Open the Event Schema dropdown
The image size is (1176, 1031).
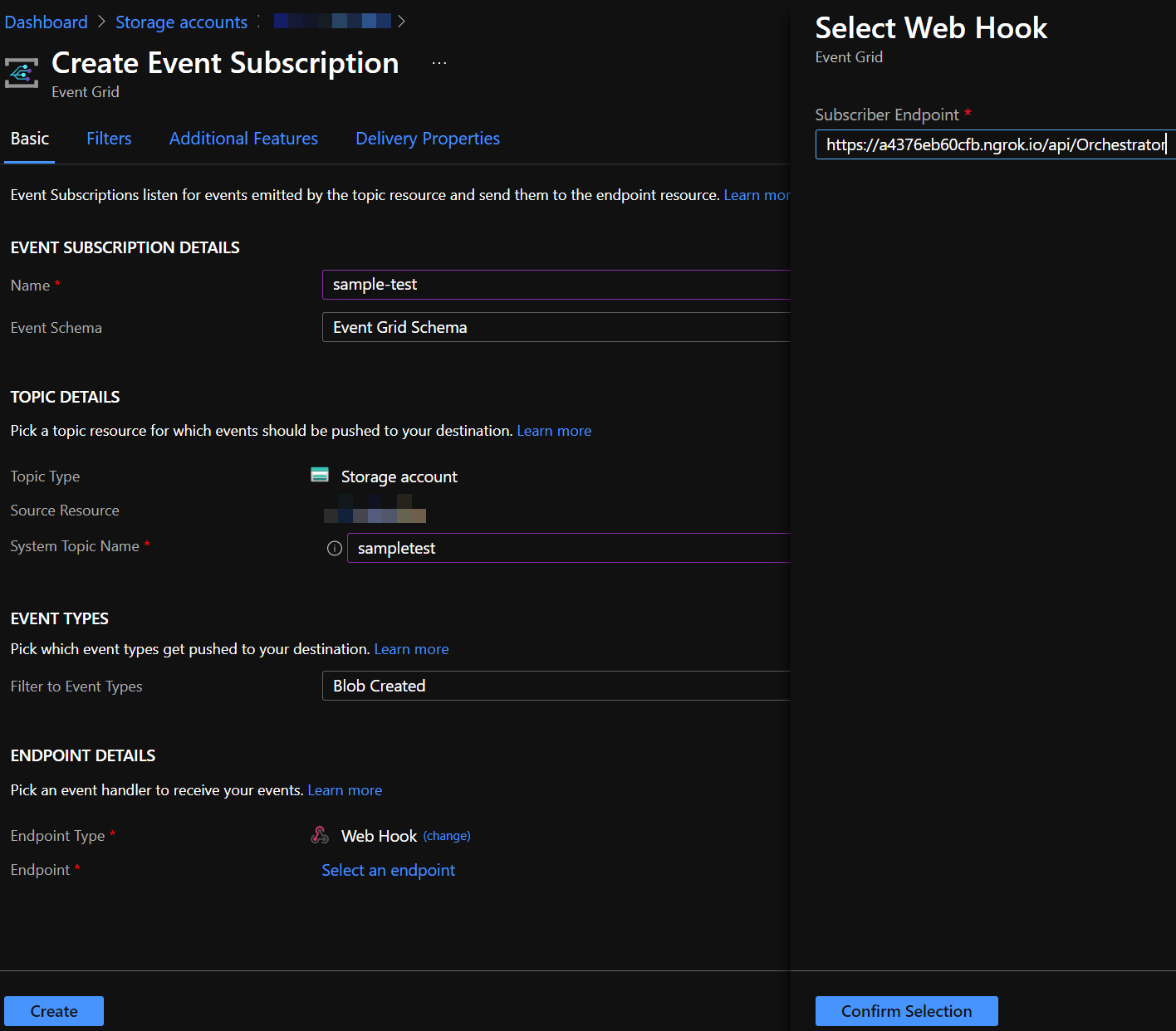(556, 327)
